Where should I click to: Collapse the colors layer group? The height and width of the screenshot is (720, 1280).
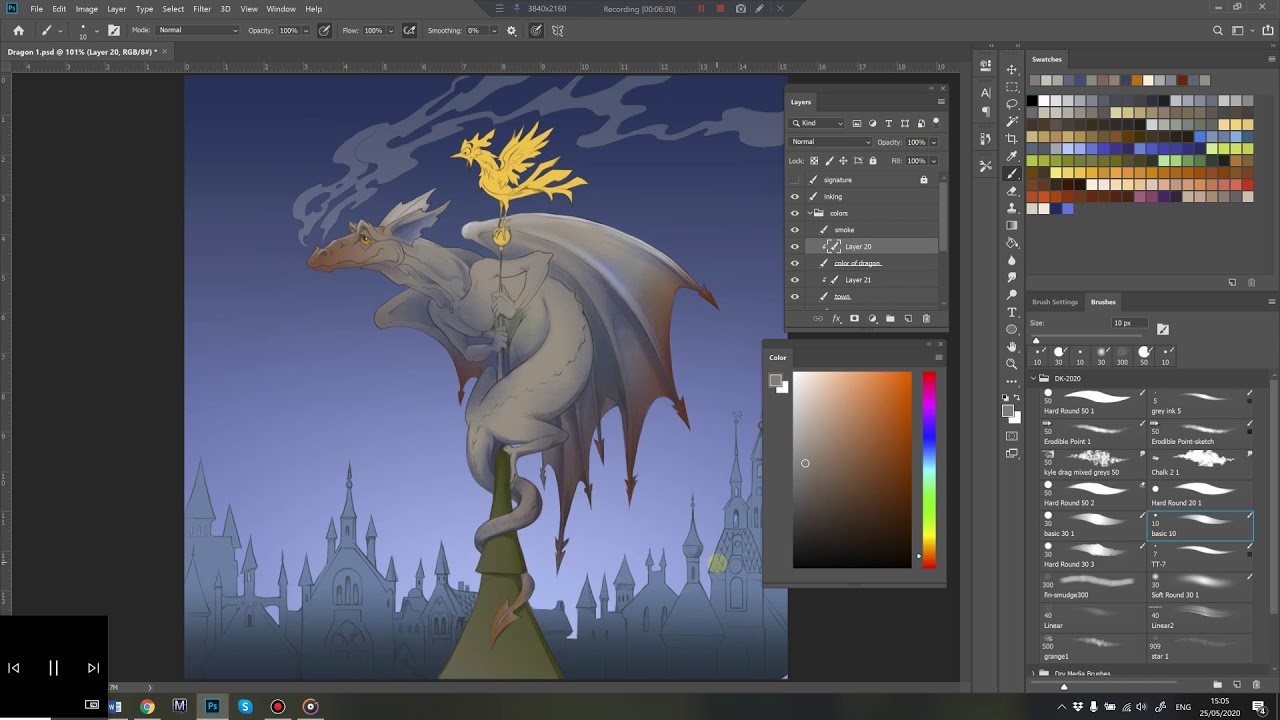pos(809,213)
